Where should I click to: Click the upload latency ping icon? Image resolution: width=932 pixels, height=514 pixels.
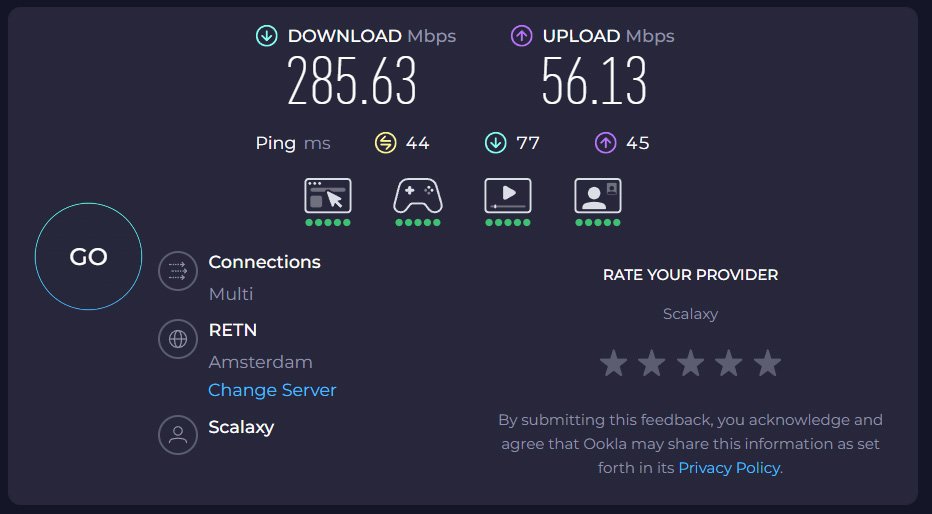coord(605,143)
